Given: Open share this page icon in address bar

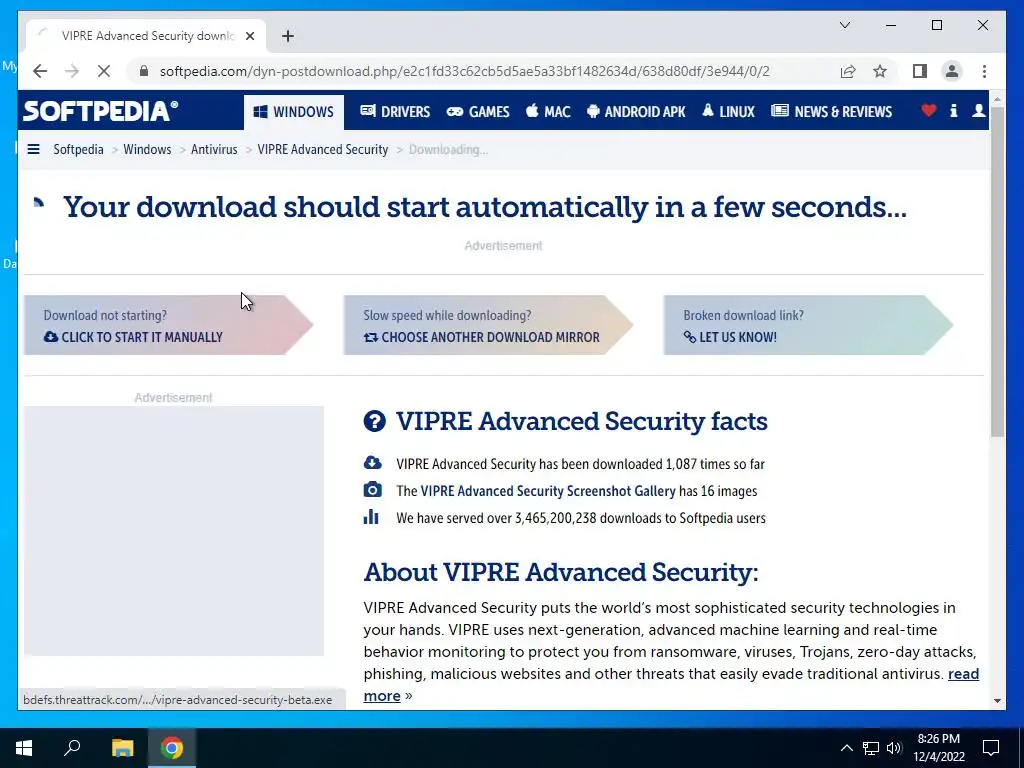Looking at the screenshot, I should point(848,71).
